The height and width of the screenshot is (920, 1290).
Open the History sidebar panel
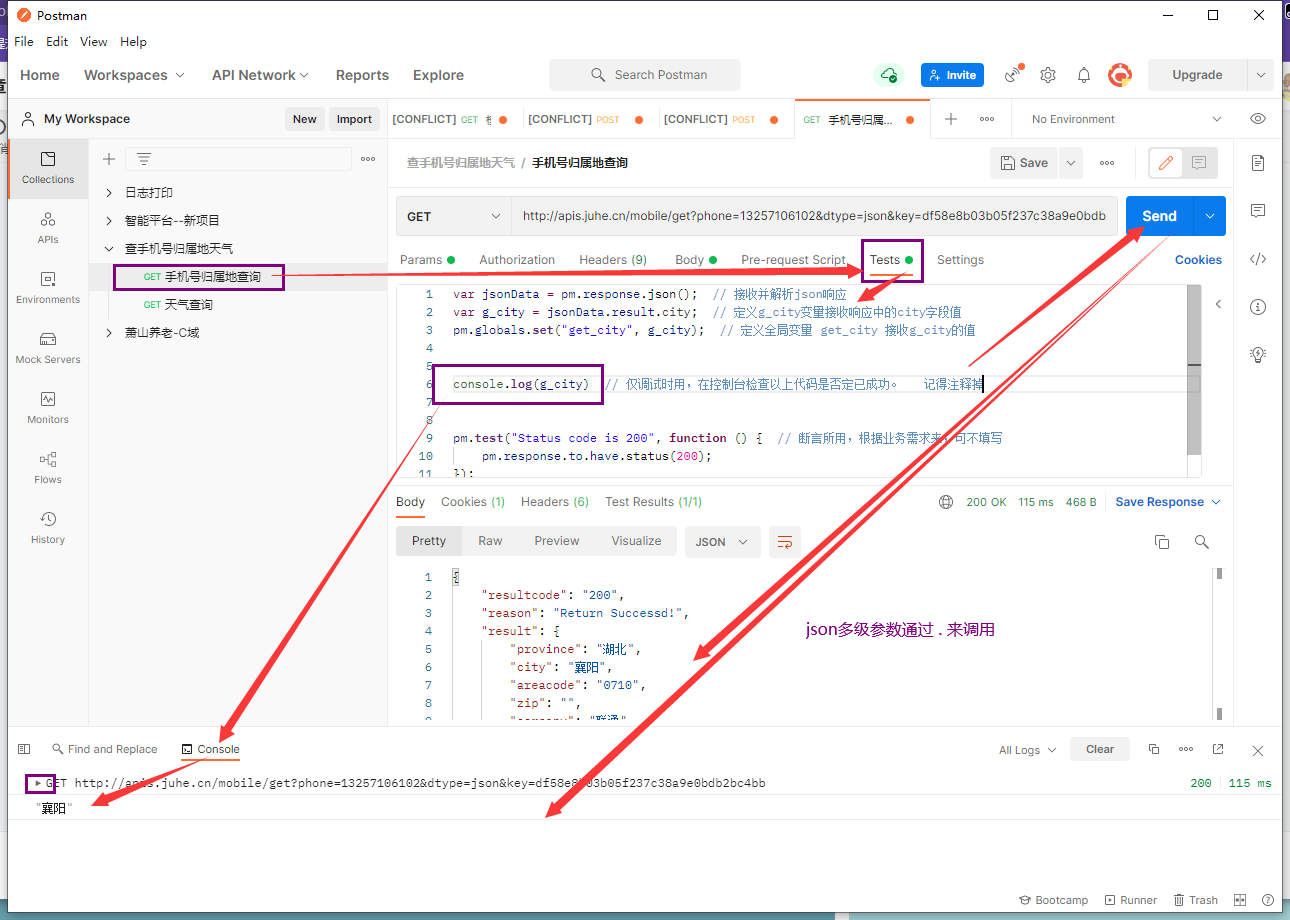[x=48, y=527]
